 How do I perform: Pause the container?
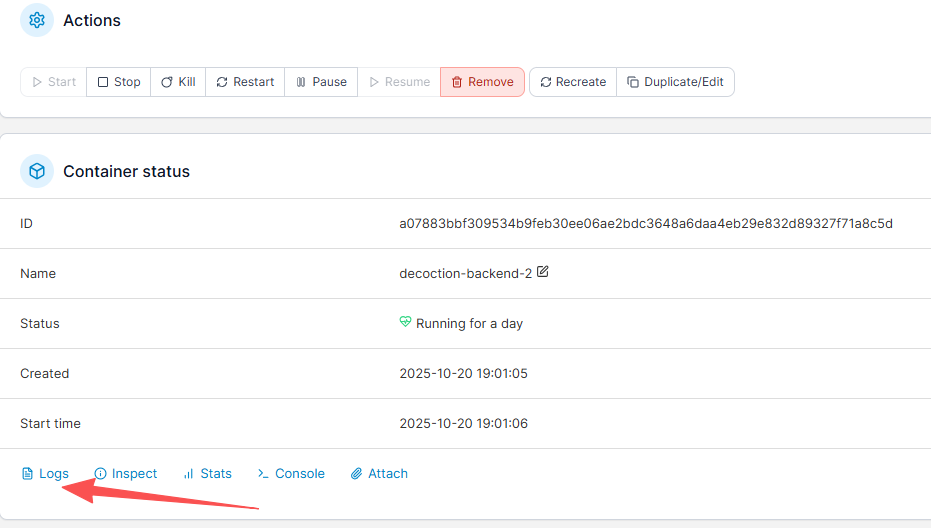point(321,82)
